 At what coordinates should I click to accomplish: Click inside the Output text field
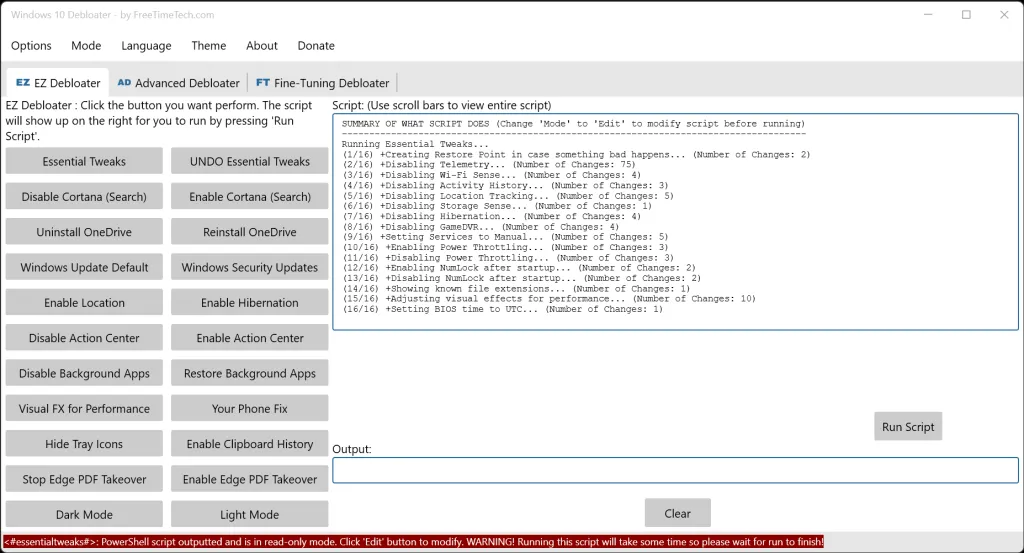(x=675, y=470)
